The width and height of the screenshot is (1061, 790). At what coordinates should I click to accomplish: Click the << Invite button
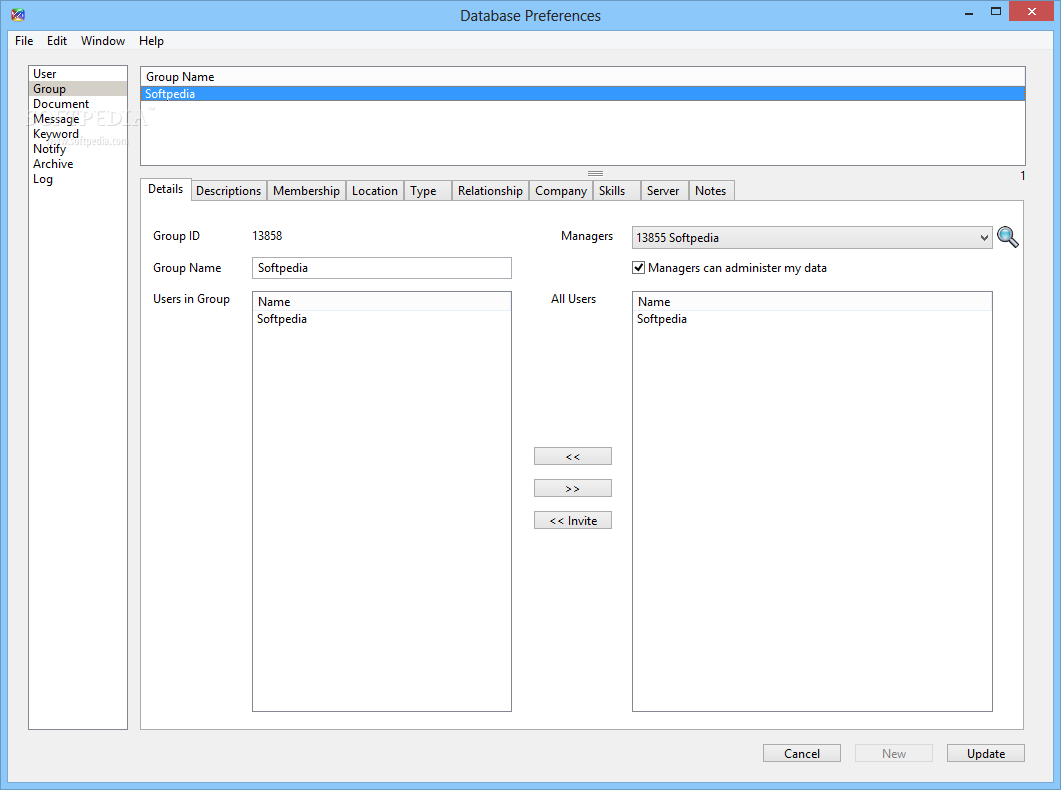coord(572,520)
